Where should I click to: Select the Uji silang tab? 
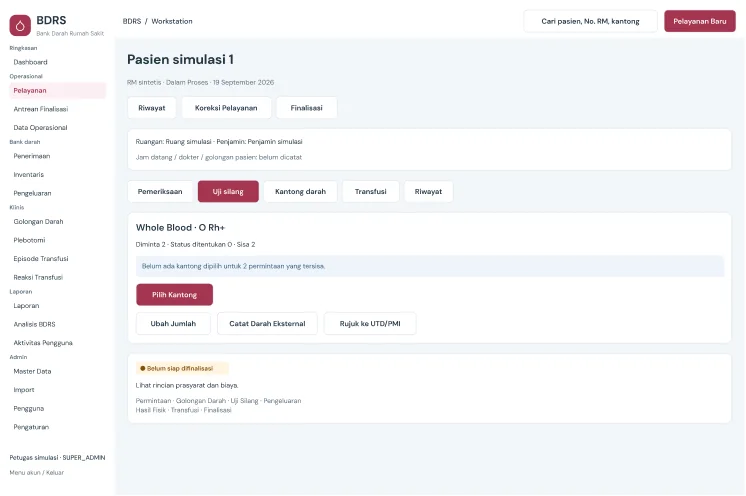228,192
